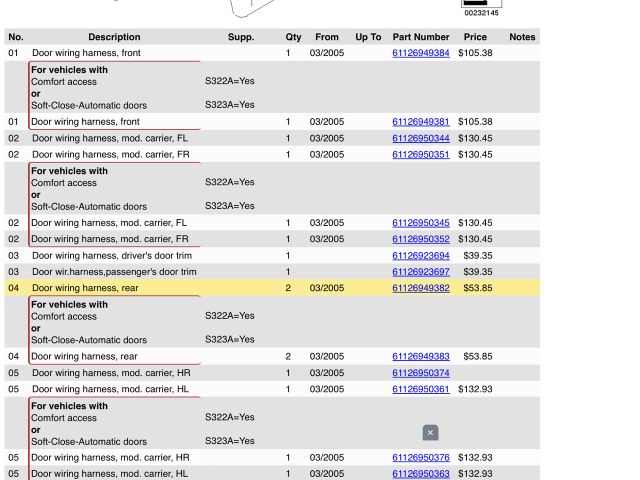Click highlighted rear harness part 61126949382
This screenshot has width=640, height=480.
[x=420, y=288]
